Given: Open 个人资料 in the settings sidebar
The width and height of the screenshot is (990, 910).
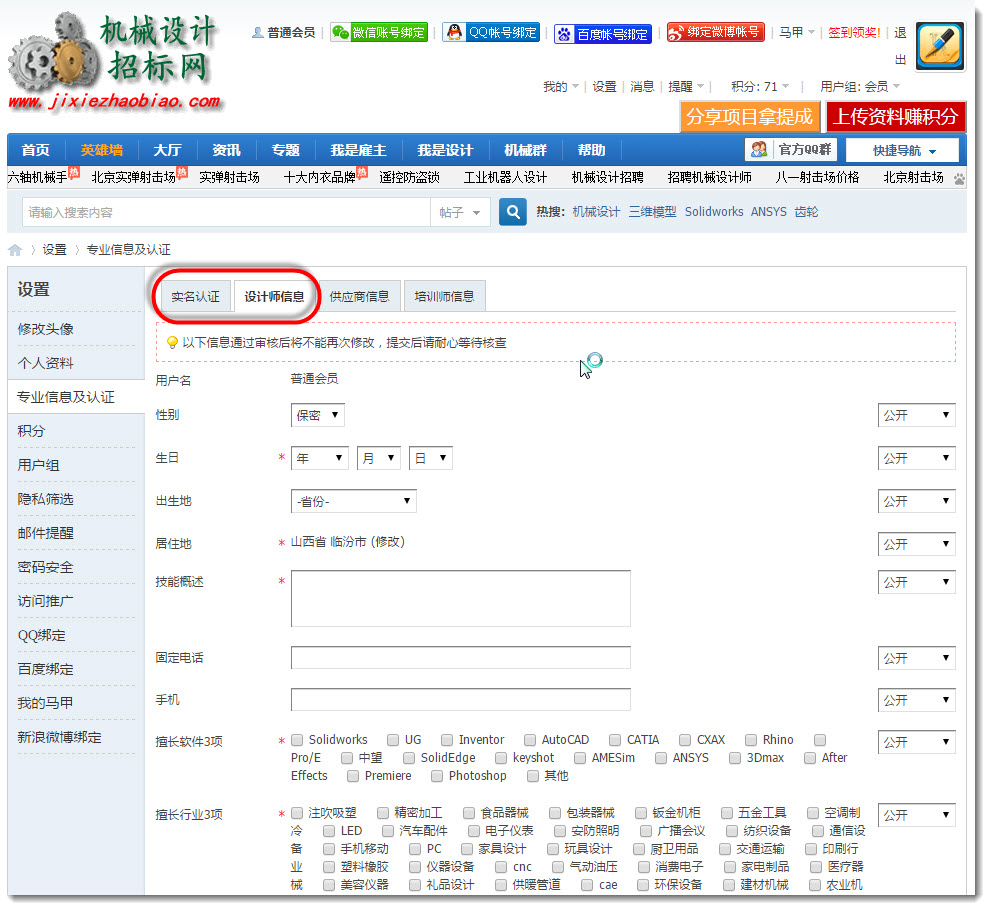Looking at the screenshot, I should [x=45, y=363].
